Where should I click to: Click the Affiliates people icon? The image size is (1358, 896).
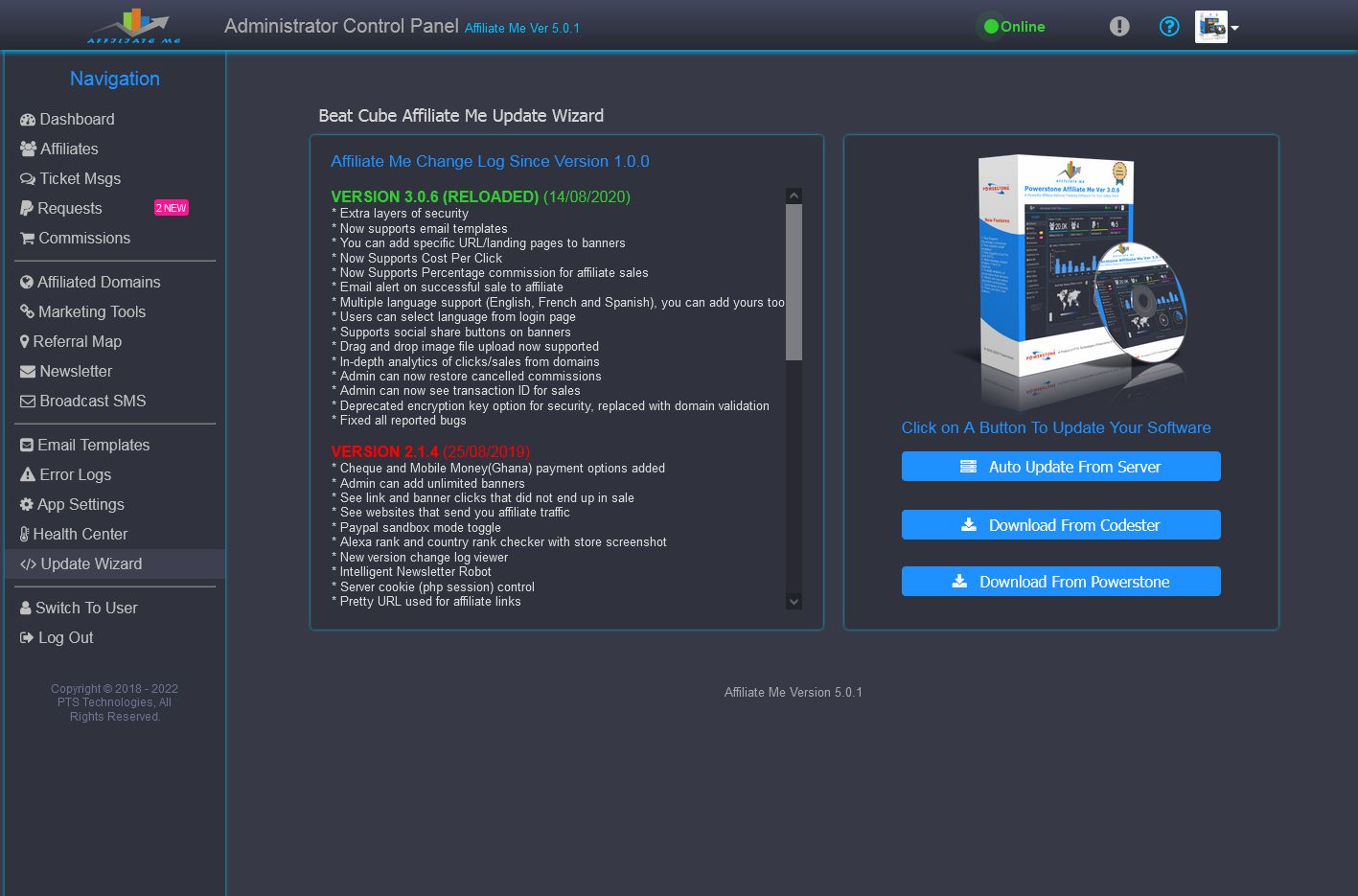(x=28, y=149)
